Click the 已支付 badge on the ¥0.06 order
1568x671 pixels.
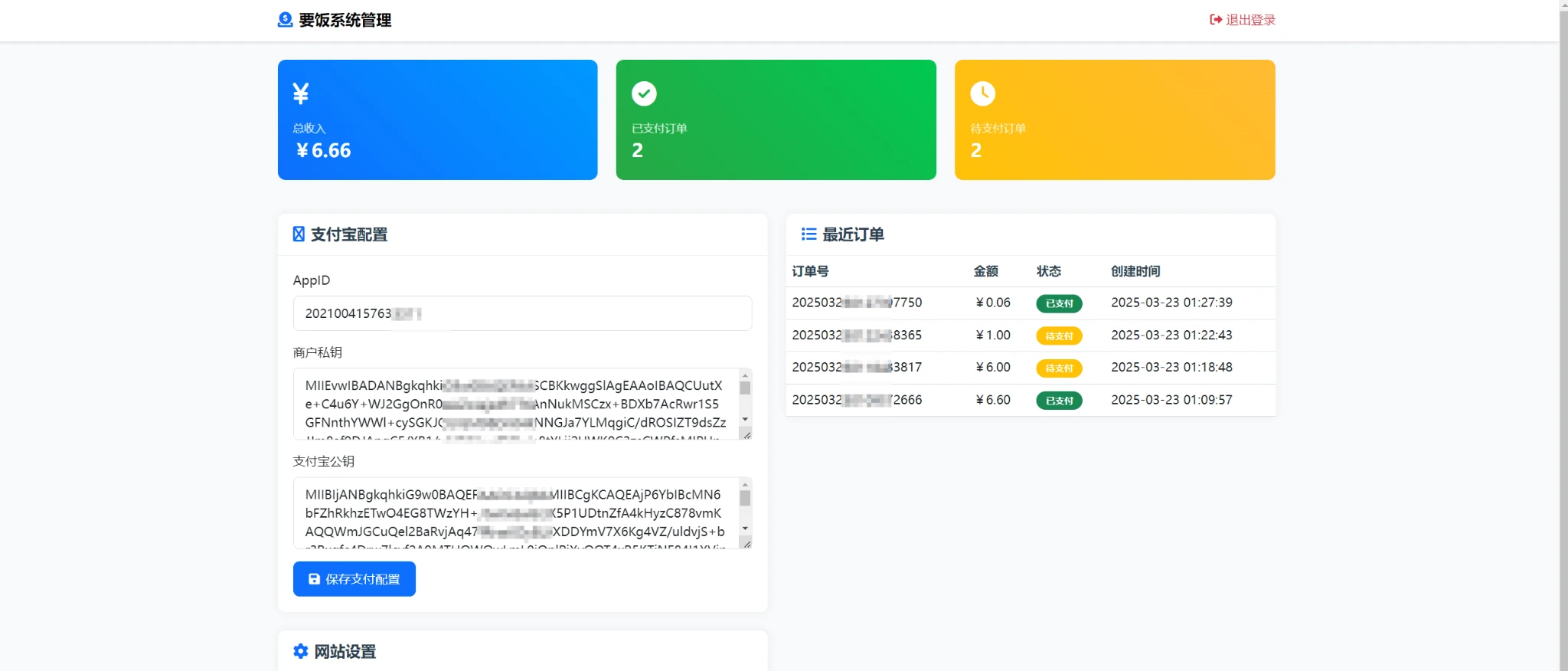coord(1059,303)
